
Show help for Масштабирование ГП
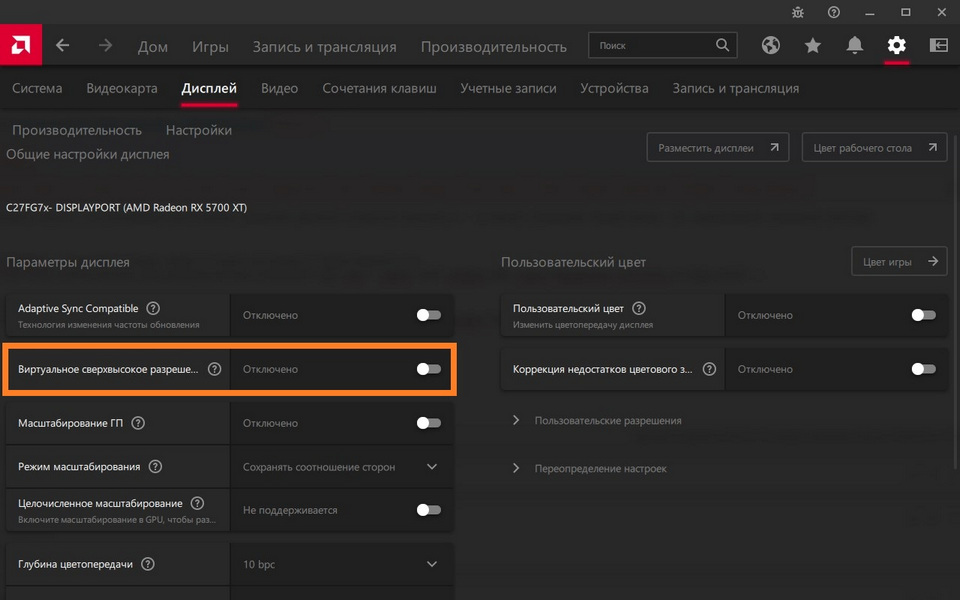pos(138,423)
